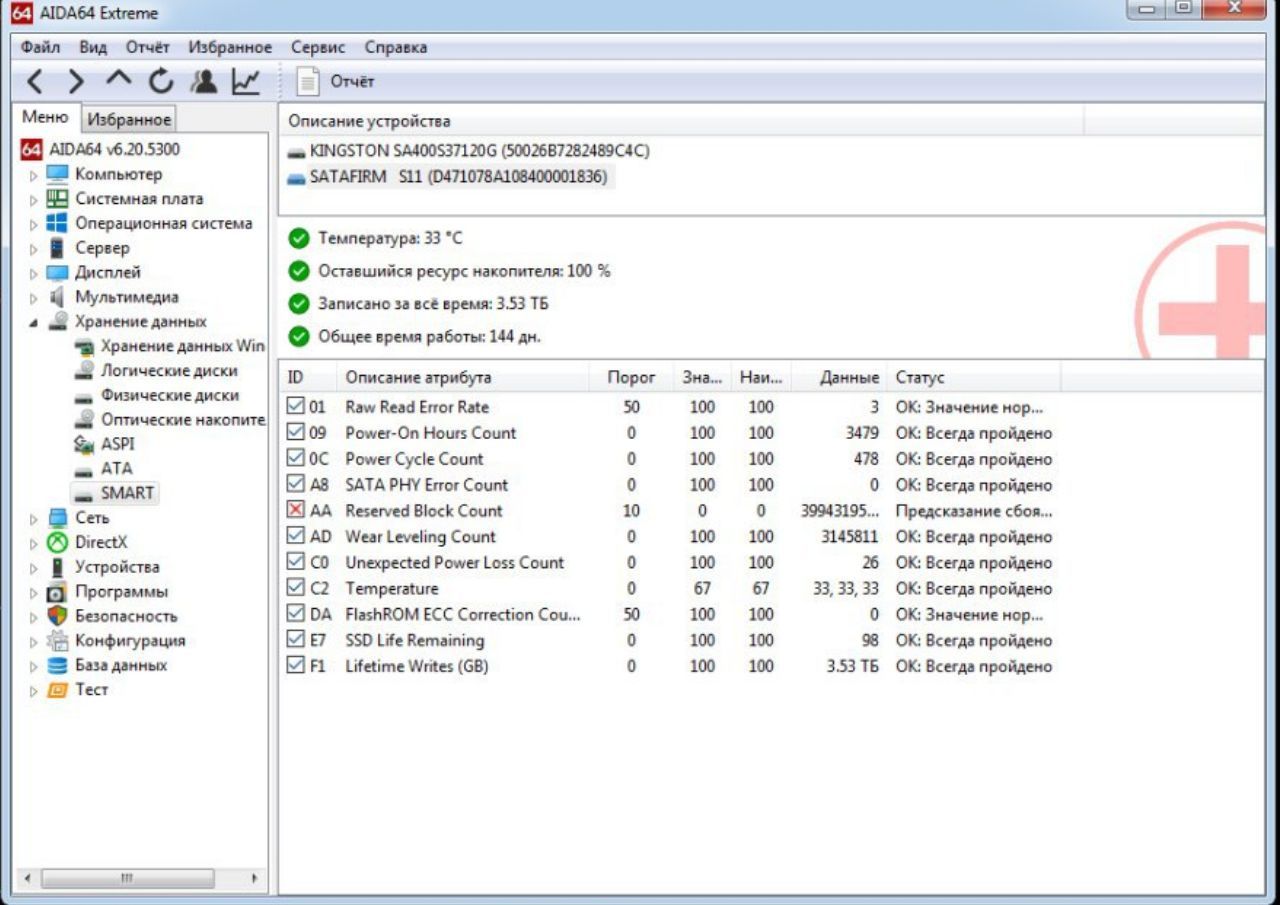Screen dimensions: 1280x905
Task: Open the Отчёт menu
Action: [148, 47]
